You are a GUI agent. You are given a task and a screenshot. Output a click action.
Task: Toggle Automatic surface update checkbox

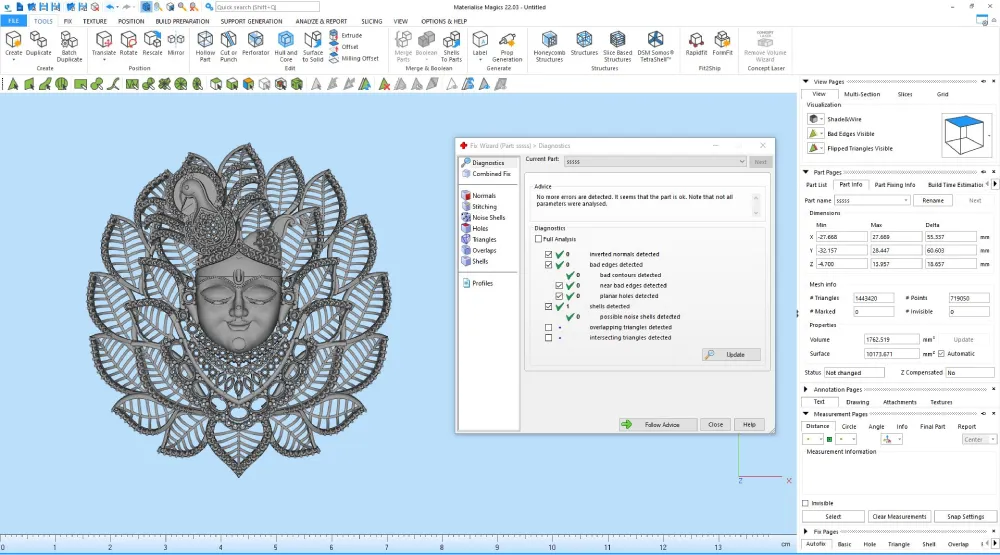click(x=941, y=353)
